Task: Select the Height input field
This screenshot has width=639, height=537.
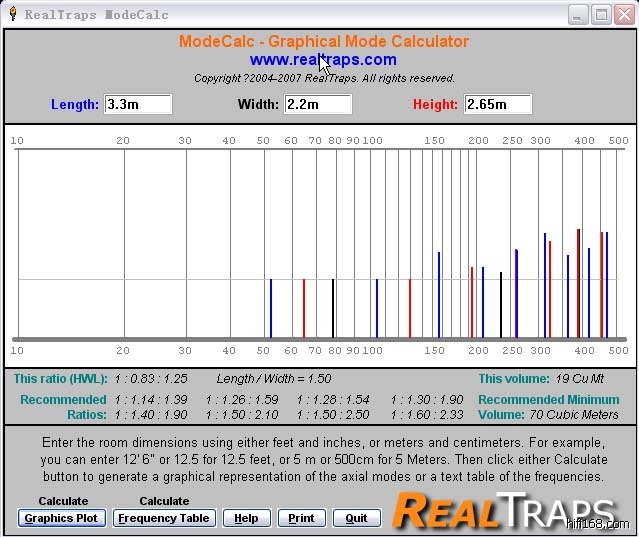Action: pyautogui.click(x=497, y=104)
